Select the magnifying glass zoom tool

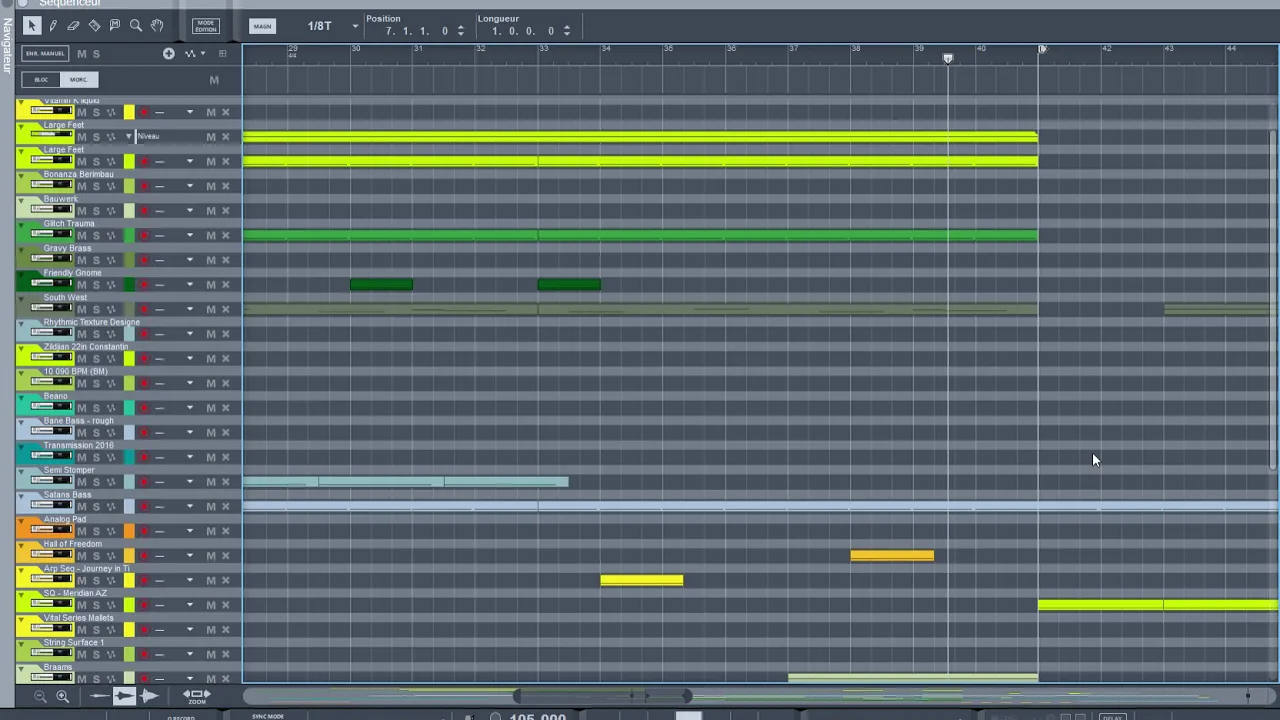pyautogui.click(x=136, y=25)
